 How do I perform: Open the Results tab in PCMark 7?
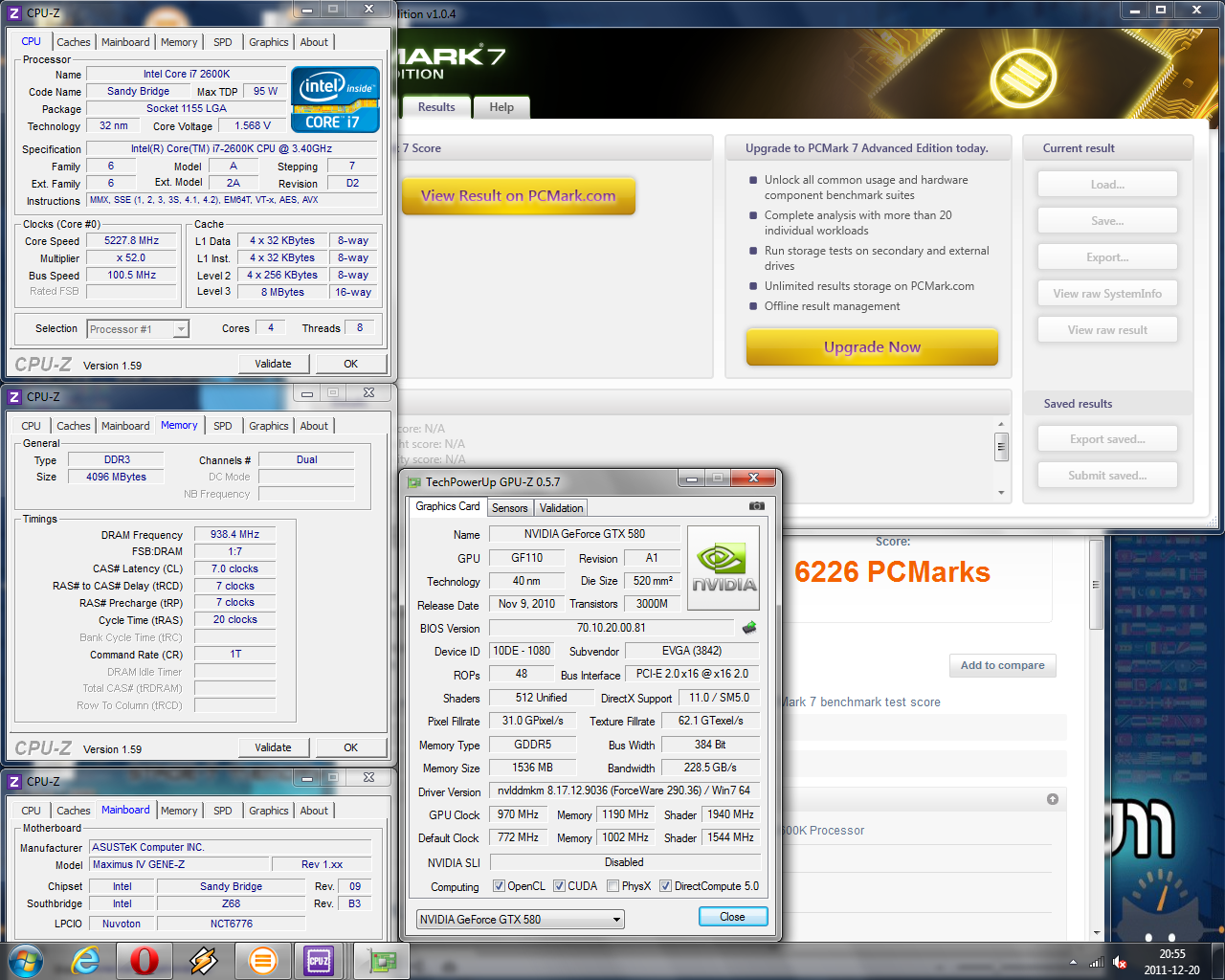[x=436, y=107]
